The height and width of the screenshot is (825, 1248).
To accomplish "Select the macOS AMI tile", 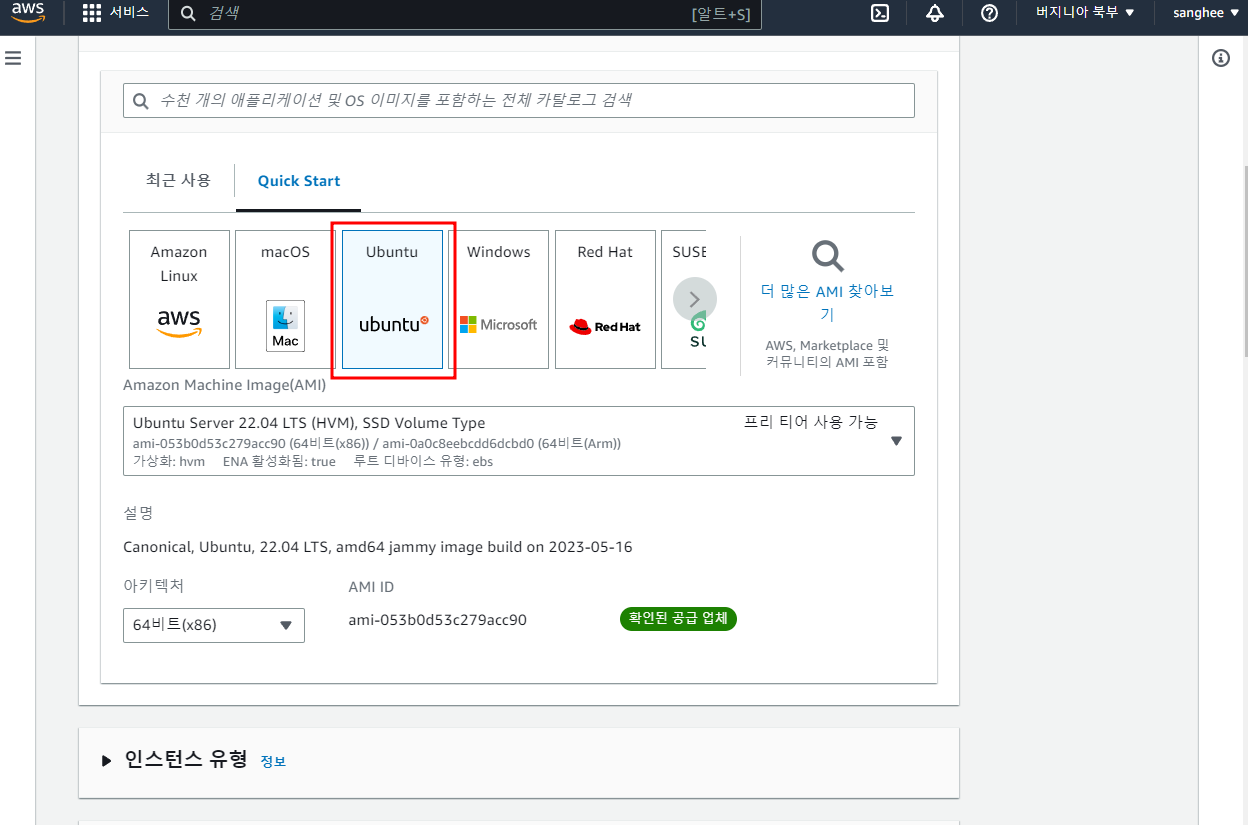I will (x=285, y=299).
